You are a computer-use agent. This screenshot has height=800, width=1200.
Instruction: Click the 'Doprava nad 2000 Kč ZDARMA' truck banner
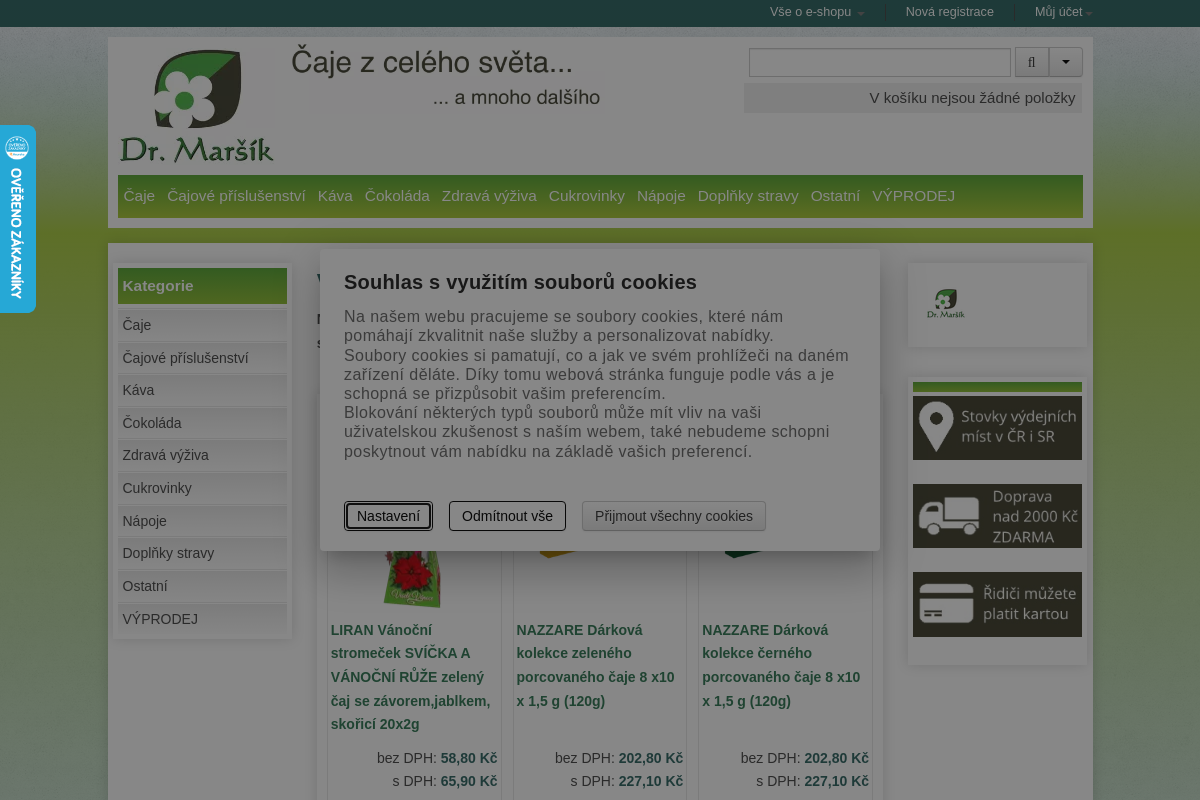point(997,516)
